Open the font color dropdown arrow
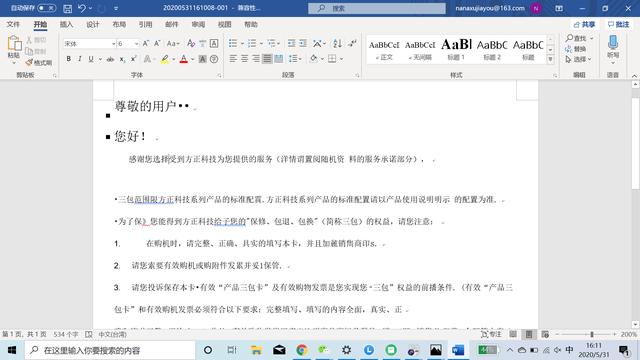Viewport: 640px width, 360px height. (193, 59)
